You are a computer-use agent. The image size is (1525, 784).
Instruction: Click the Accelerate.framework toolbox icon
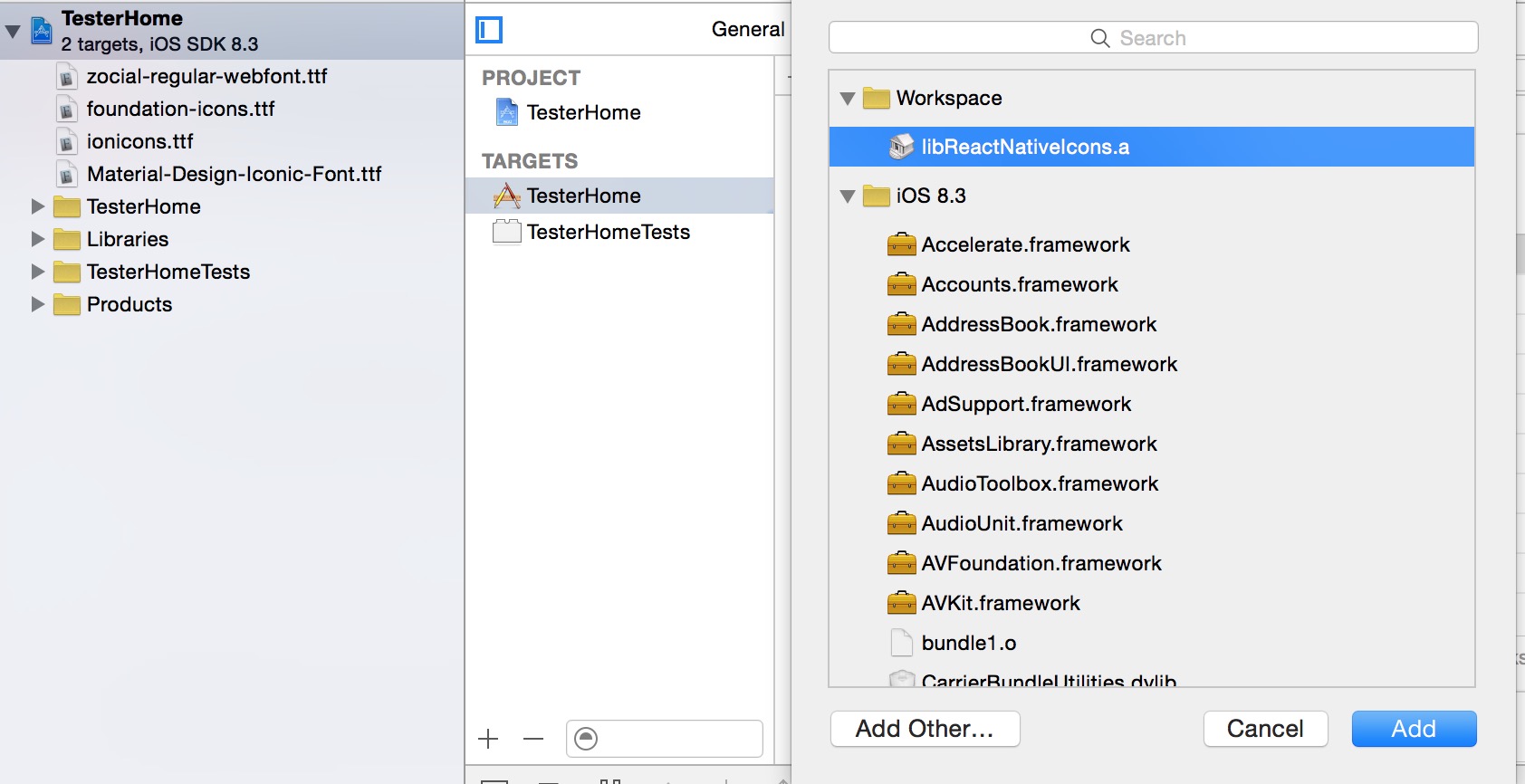(901, 244)
